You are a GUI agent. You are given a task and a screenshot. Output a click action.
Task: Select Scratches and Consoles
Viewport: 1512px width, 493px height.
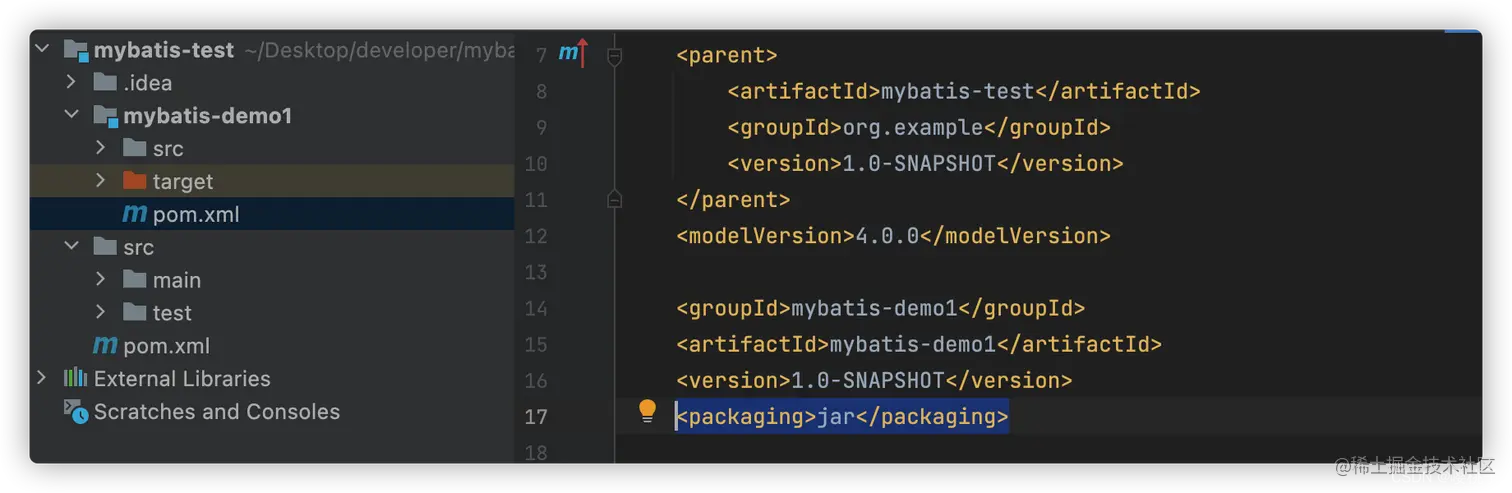pos(217,411)
